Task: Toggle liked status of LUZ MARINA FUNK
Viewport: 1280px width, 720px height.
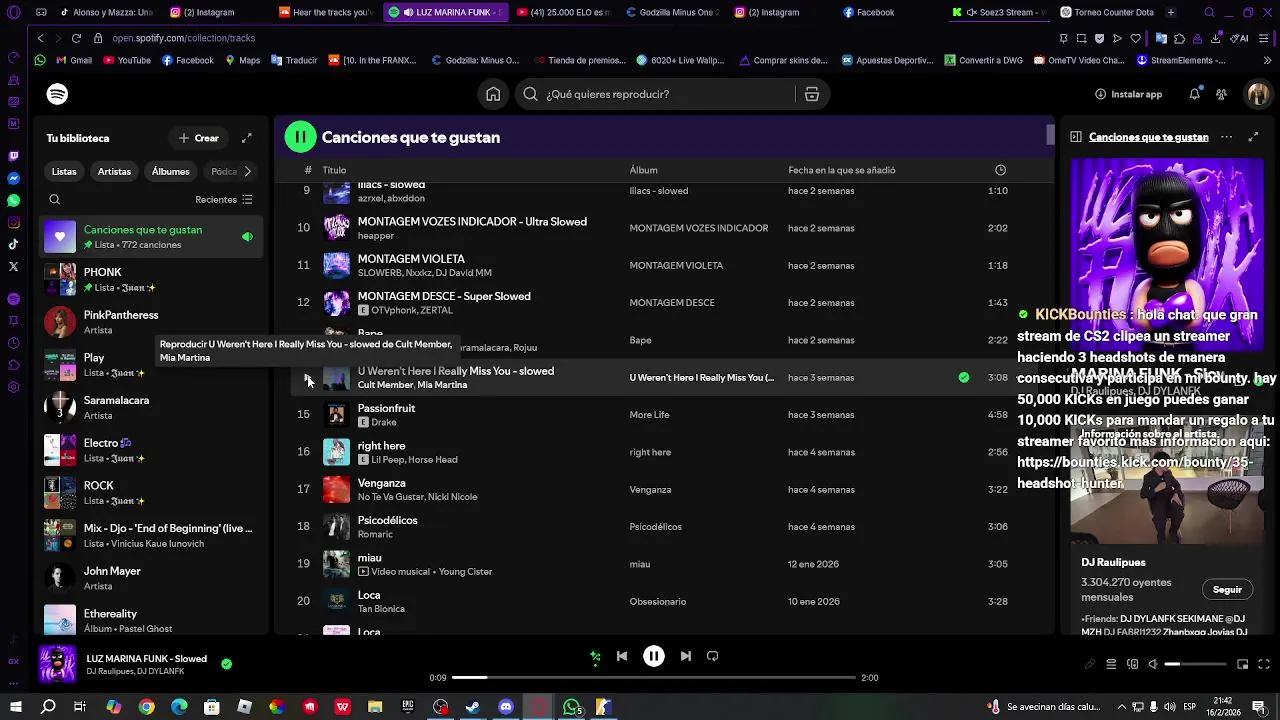Action: tap(226, 664)
